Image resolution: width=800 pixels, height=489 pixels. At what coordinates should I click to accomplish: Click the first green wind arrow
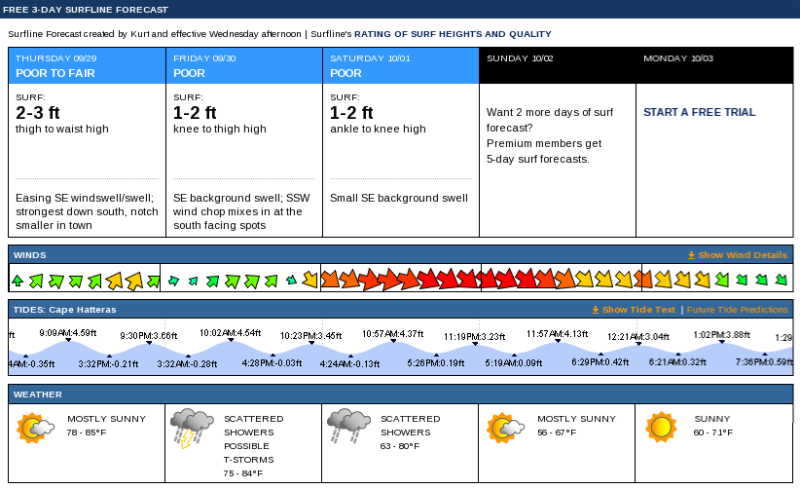click(18, 280)
